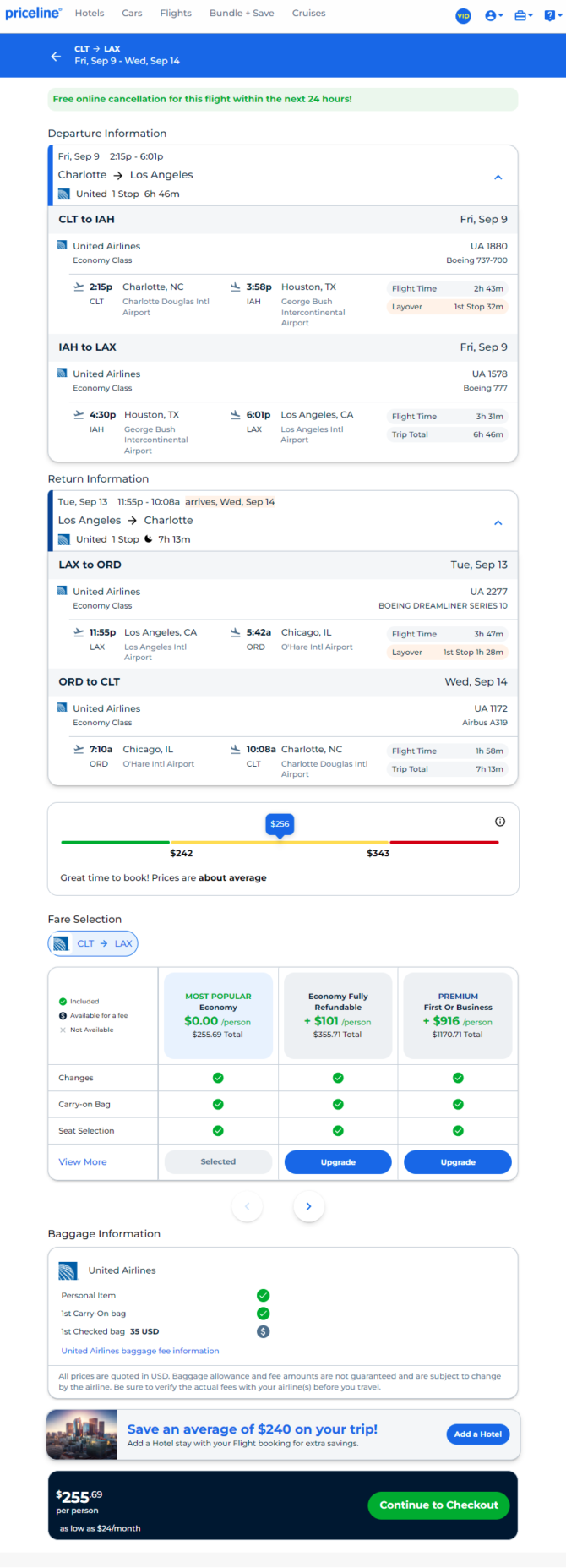Click the View More link
The image size is (566, 1568).
coord(83,1162)
